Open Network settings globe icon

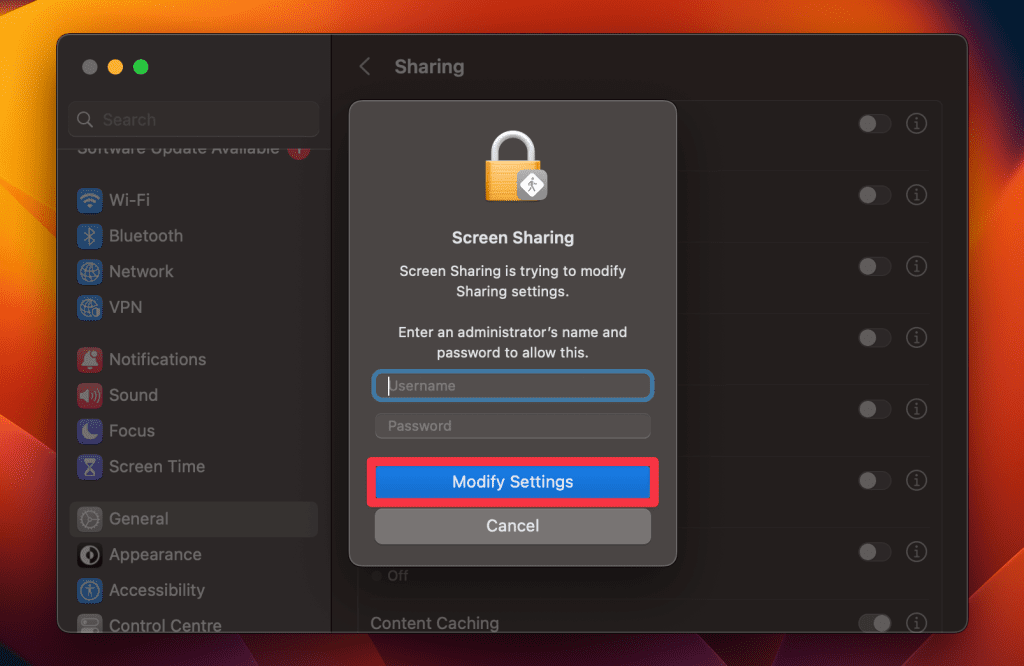[x=90, y=272]
